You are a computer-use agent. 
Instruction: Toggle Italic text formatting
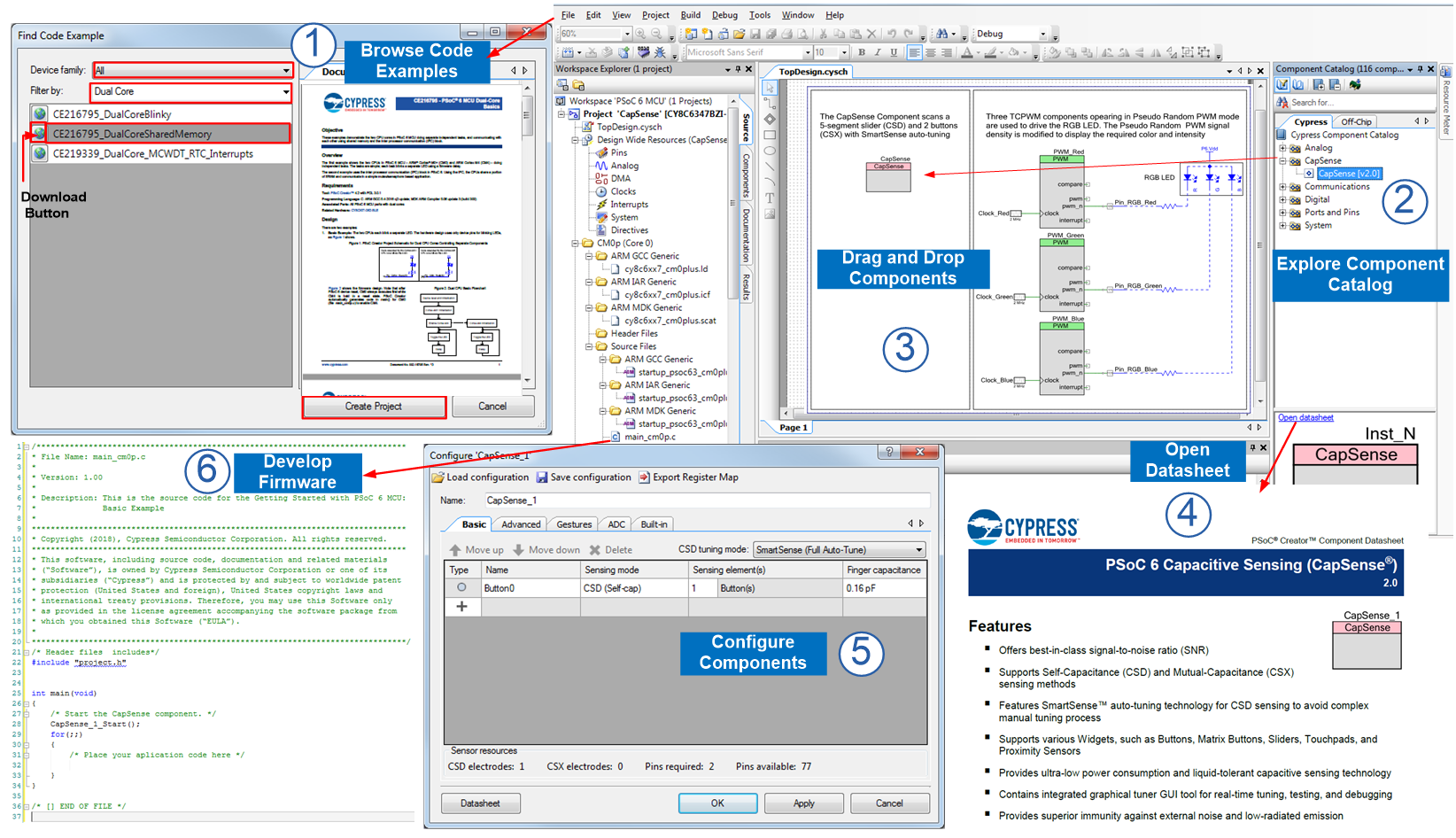pos(878,52)
